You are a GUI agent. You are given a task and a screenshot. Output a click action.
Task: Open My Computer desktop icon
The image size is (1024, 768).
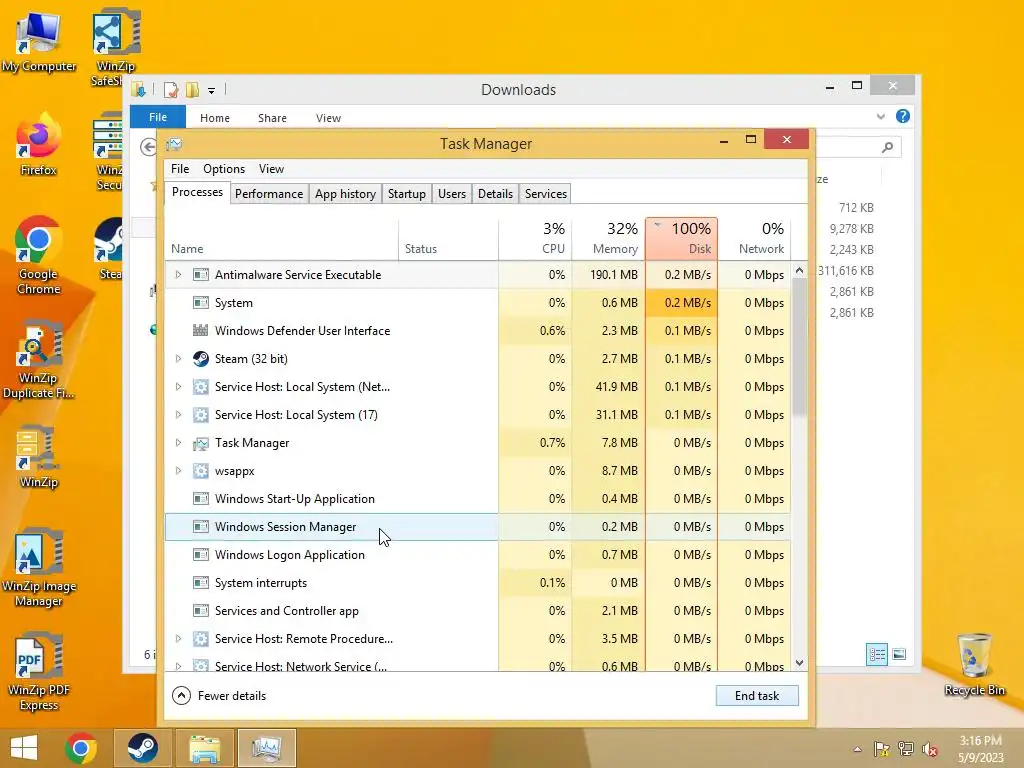pyautogui.click(x=39, y=40)
